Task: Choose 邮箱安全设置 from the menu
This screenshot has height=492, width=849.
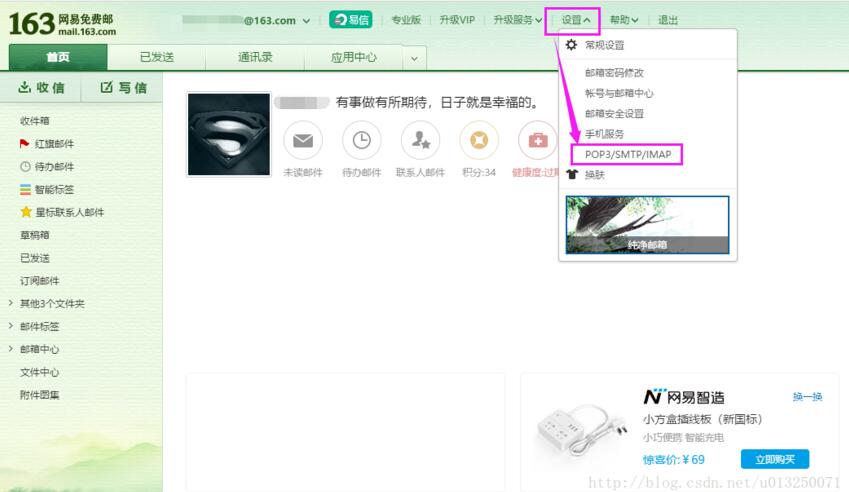Action: click(x=614, y=114)
